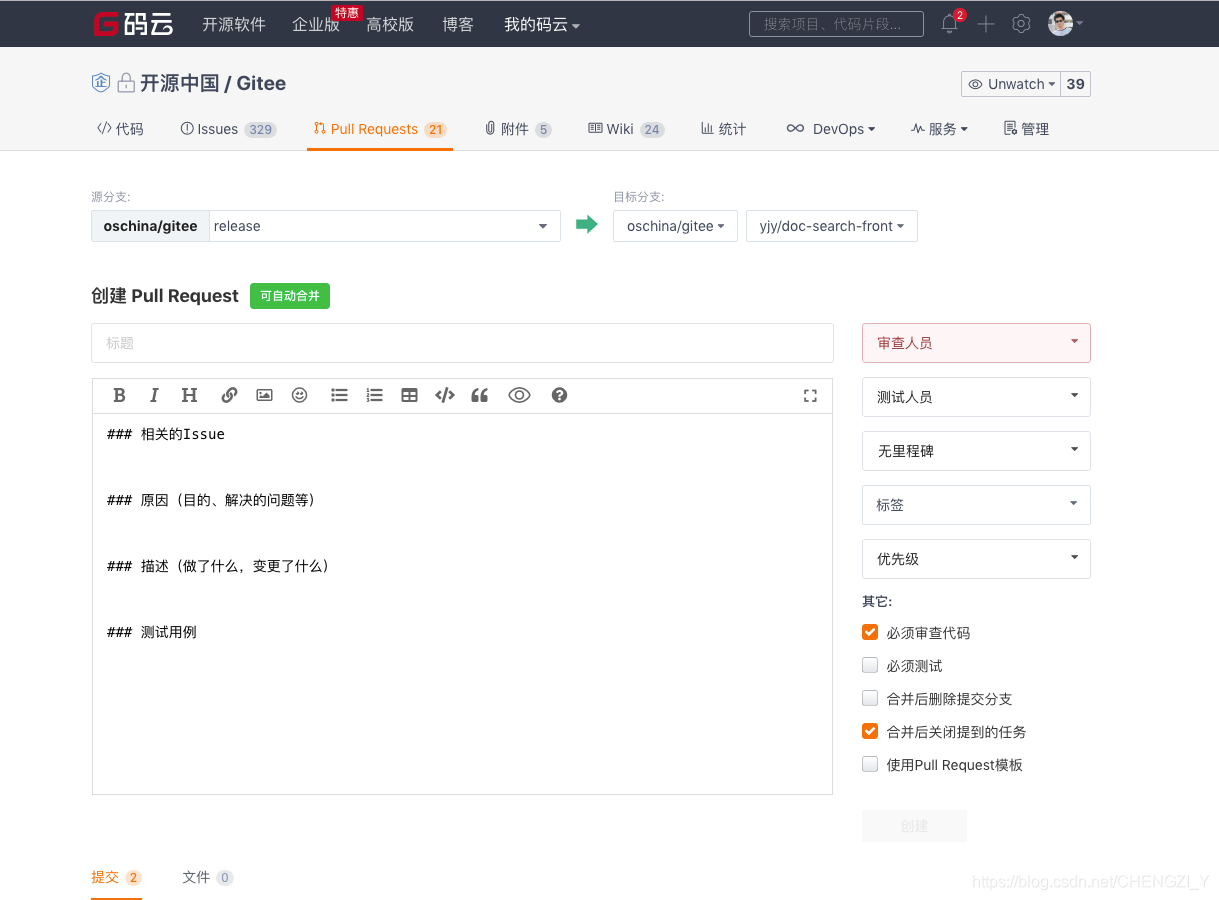The image size is (1219, 900).
Task: Click the 可自动合并 badge
Action: click(290, 296)
